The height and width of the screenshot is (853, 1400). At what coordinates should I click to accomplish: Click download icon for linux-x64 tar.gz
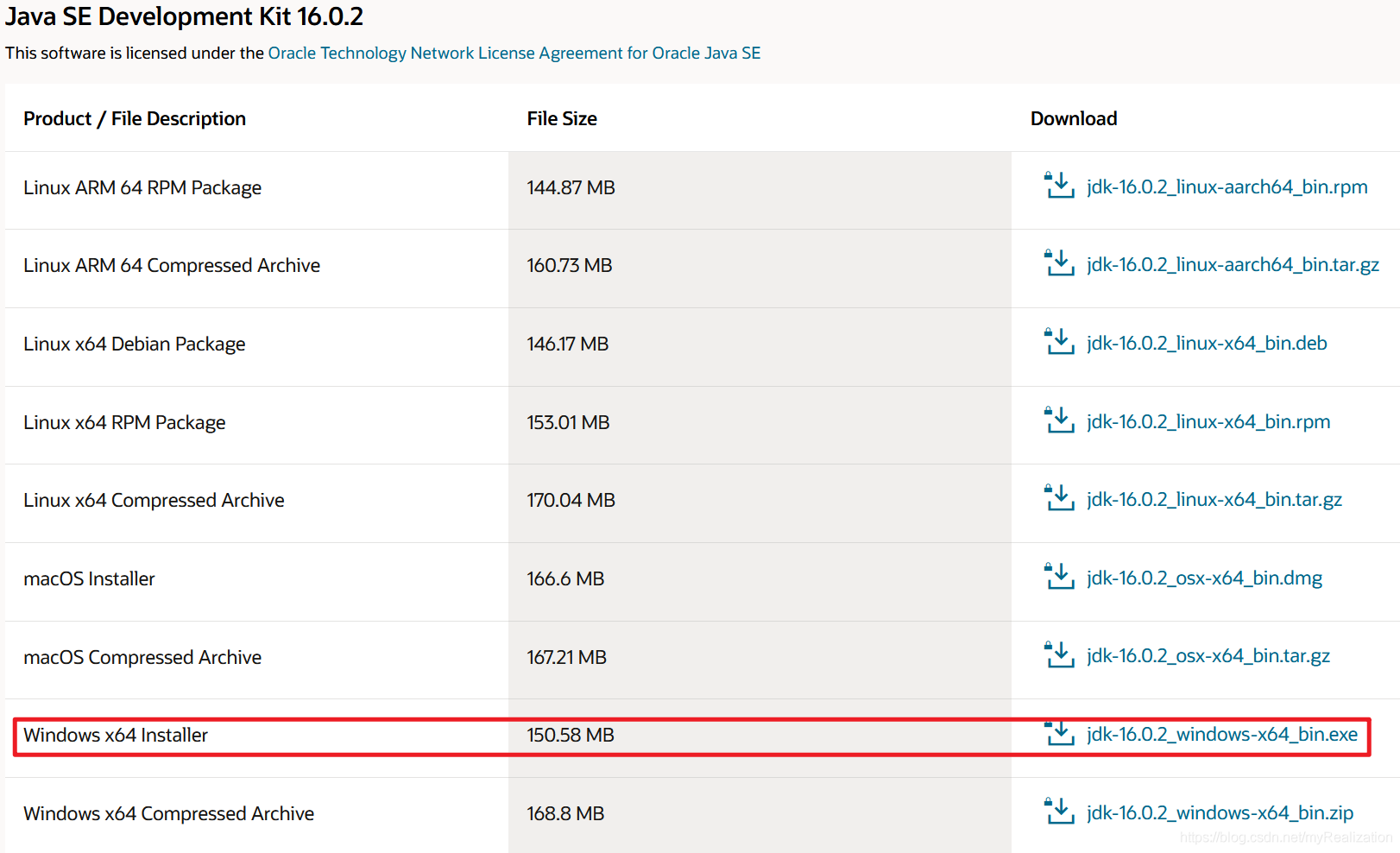(x=1059, y=498)
